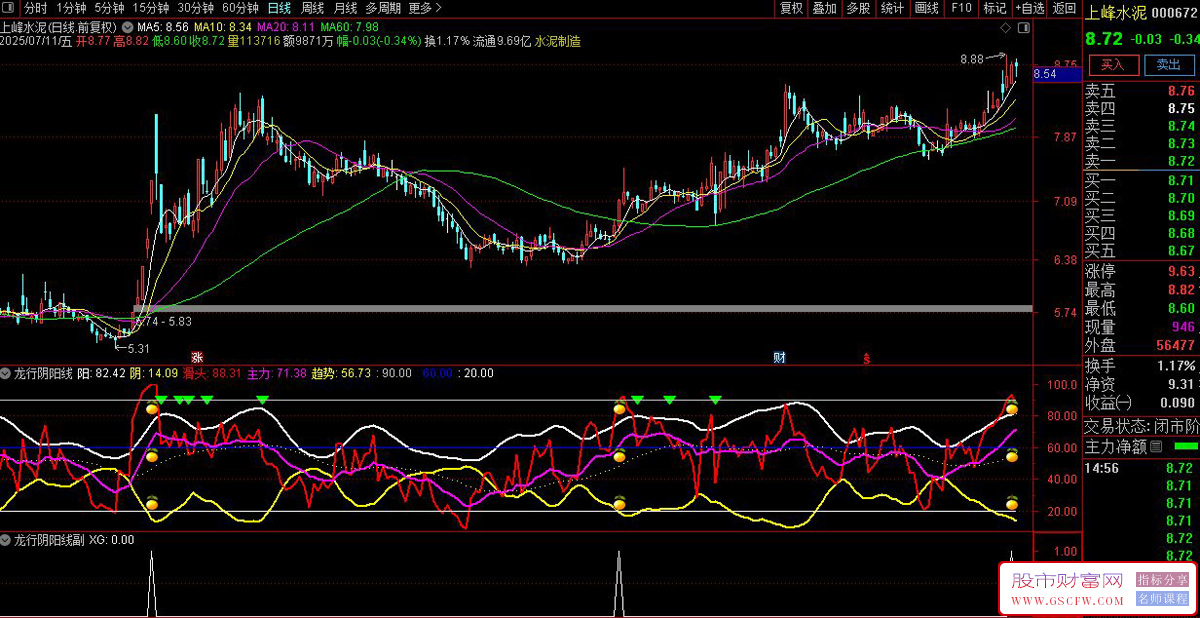Open the 多周期 multi-period view
The image size is (1200, 618).
(x=383, y=8)
